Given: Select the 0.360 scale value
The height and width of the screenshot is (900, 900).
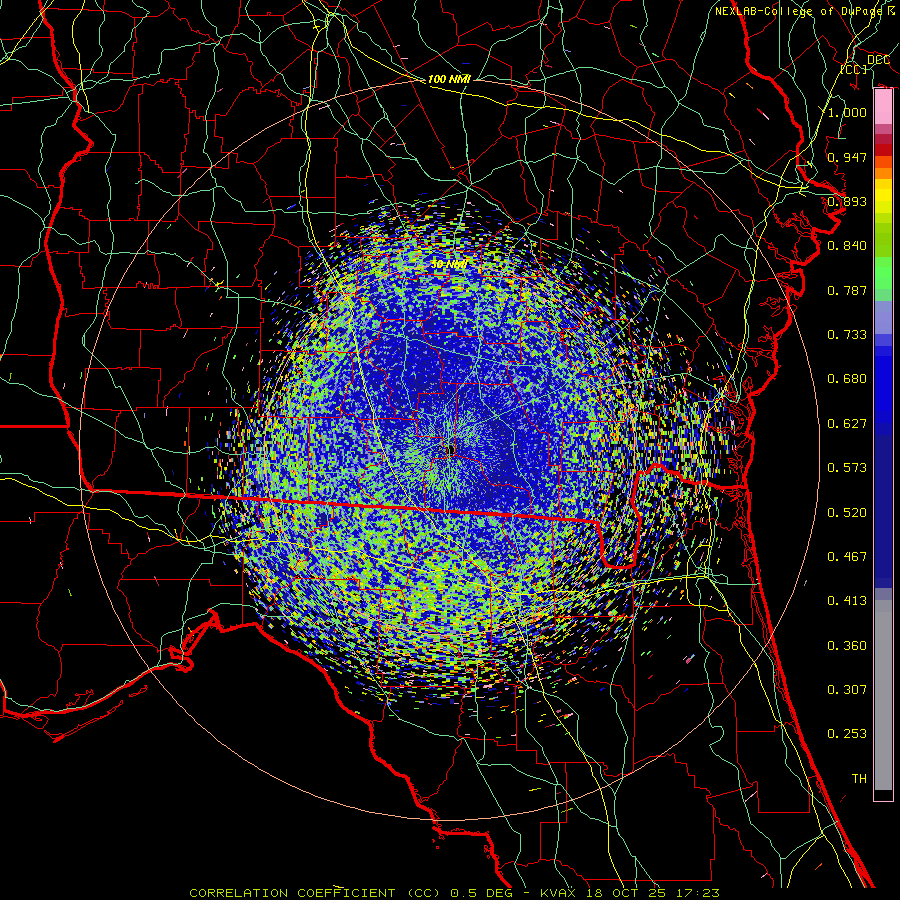Looking at the screenshot, I should 847,646.
